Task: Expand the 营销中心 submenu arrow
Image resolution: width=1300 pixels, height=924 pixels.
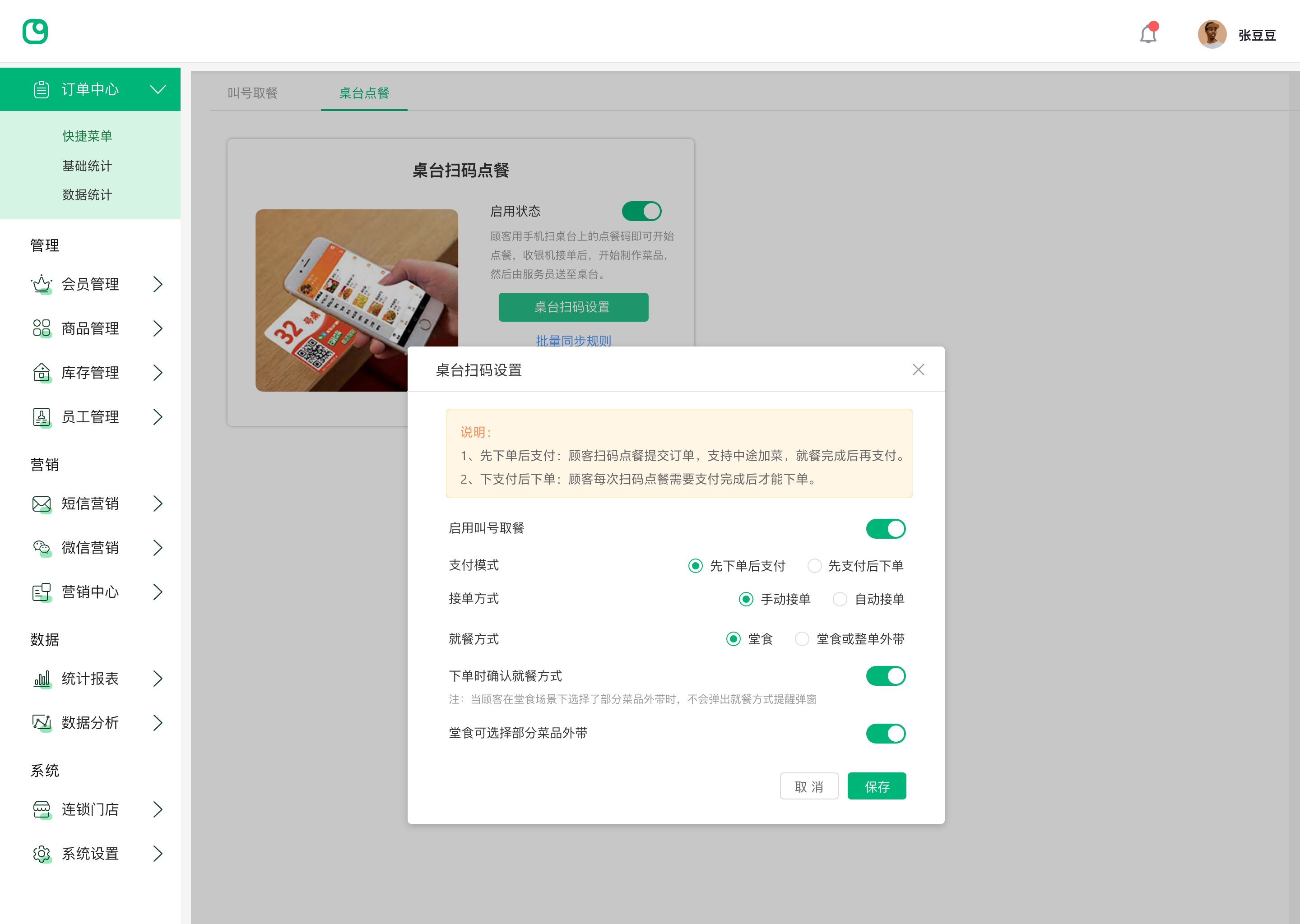Action: 158,592
